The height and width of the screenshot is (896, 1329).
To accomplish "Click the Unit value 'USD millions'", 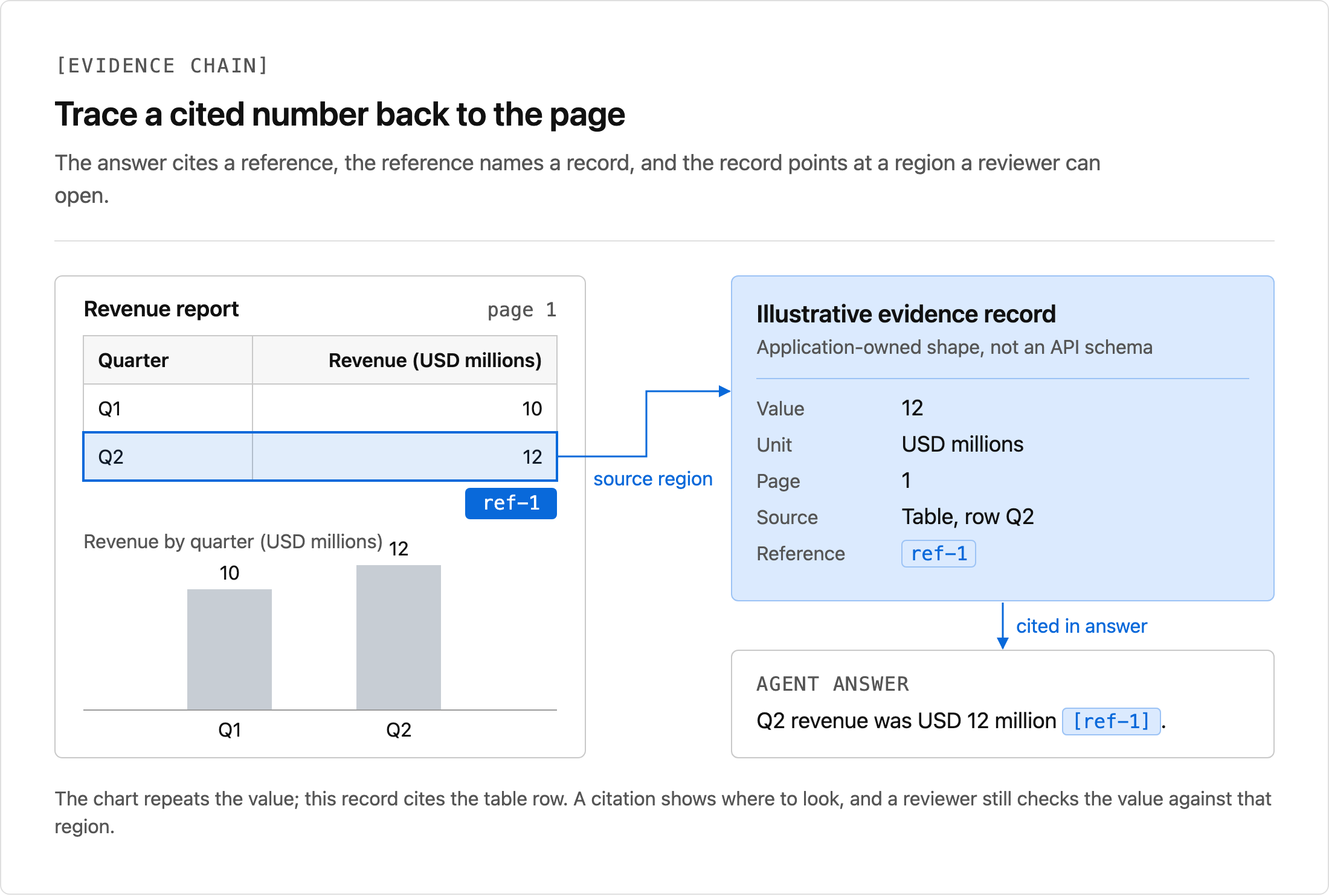I will coord(962,444).
